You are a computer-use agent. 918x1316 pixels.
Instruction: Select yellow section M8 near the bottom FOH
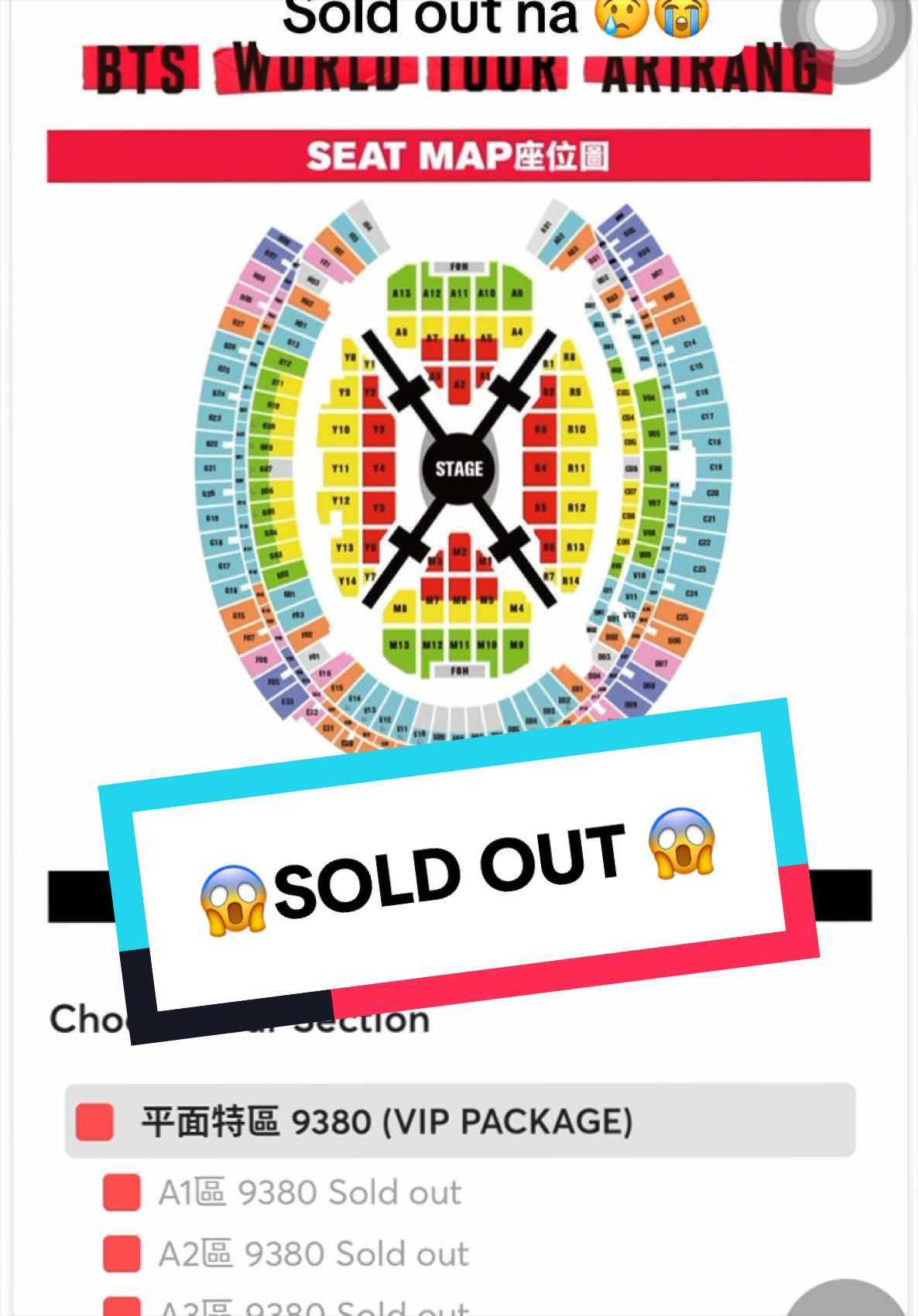coord(400,608)
